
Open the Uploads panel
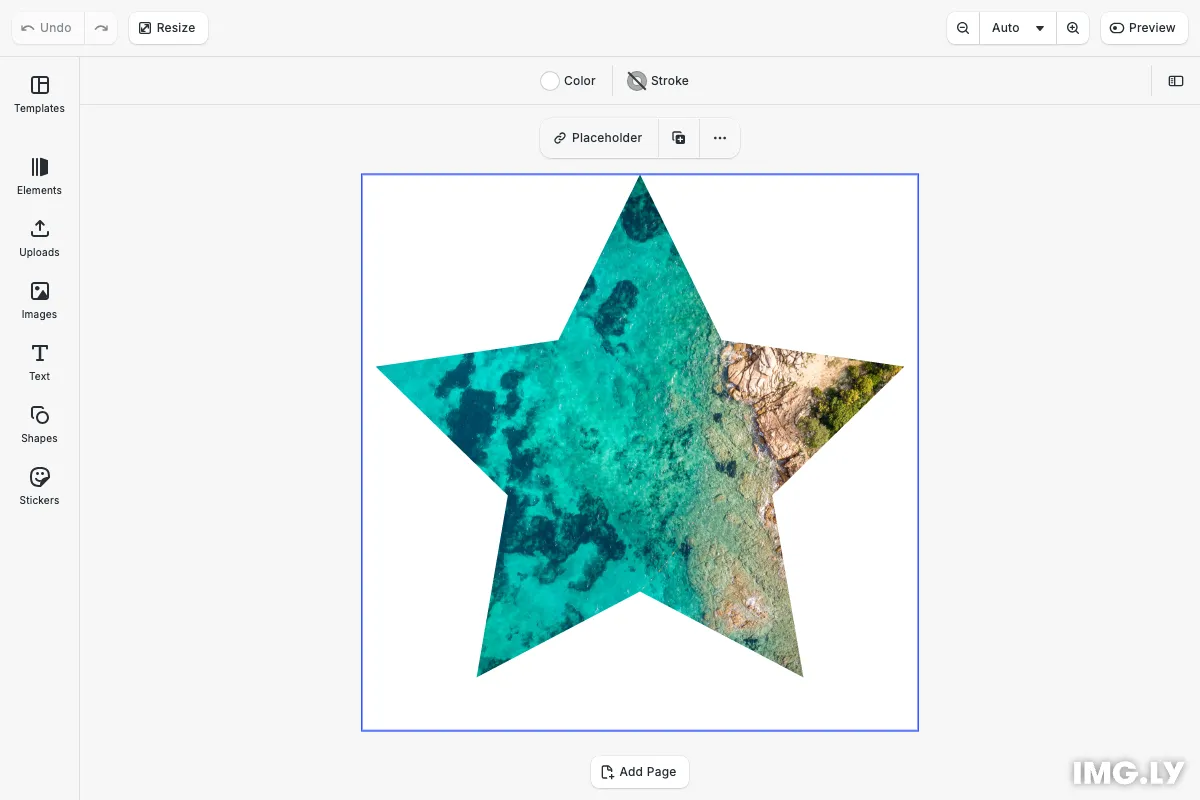click(x=40, y=238)
